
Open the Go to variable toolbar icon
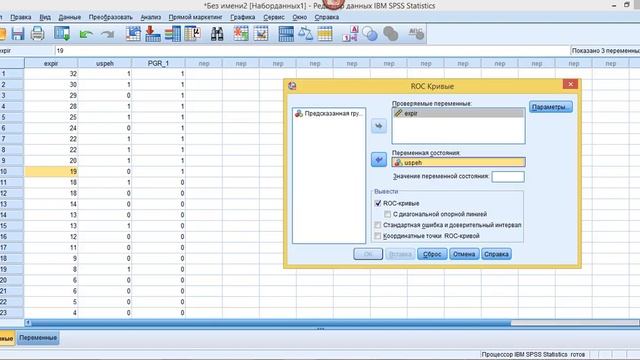153,34
